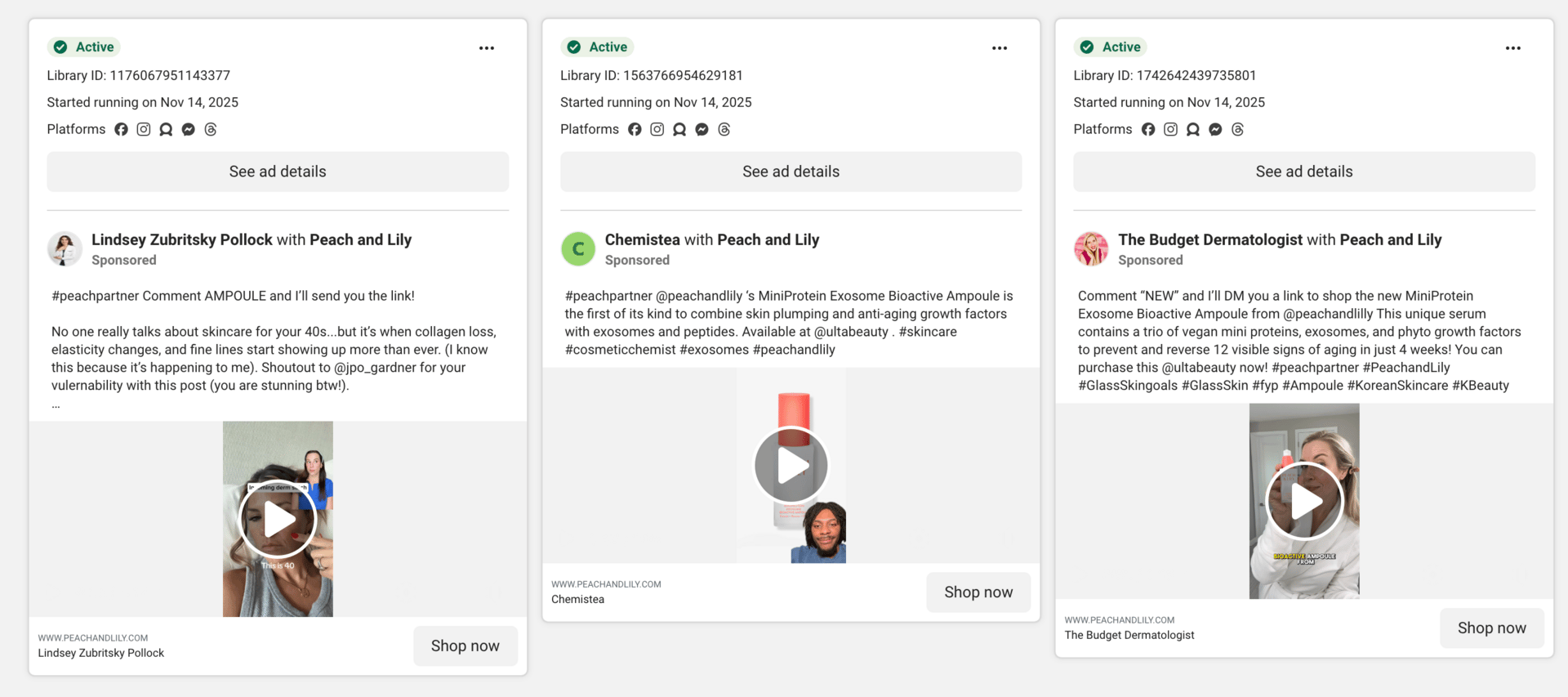Play The Budget Dermatologist's video
The image size is (1568, 697).
coord(1304,501)
